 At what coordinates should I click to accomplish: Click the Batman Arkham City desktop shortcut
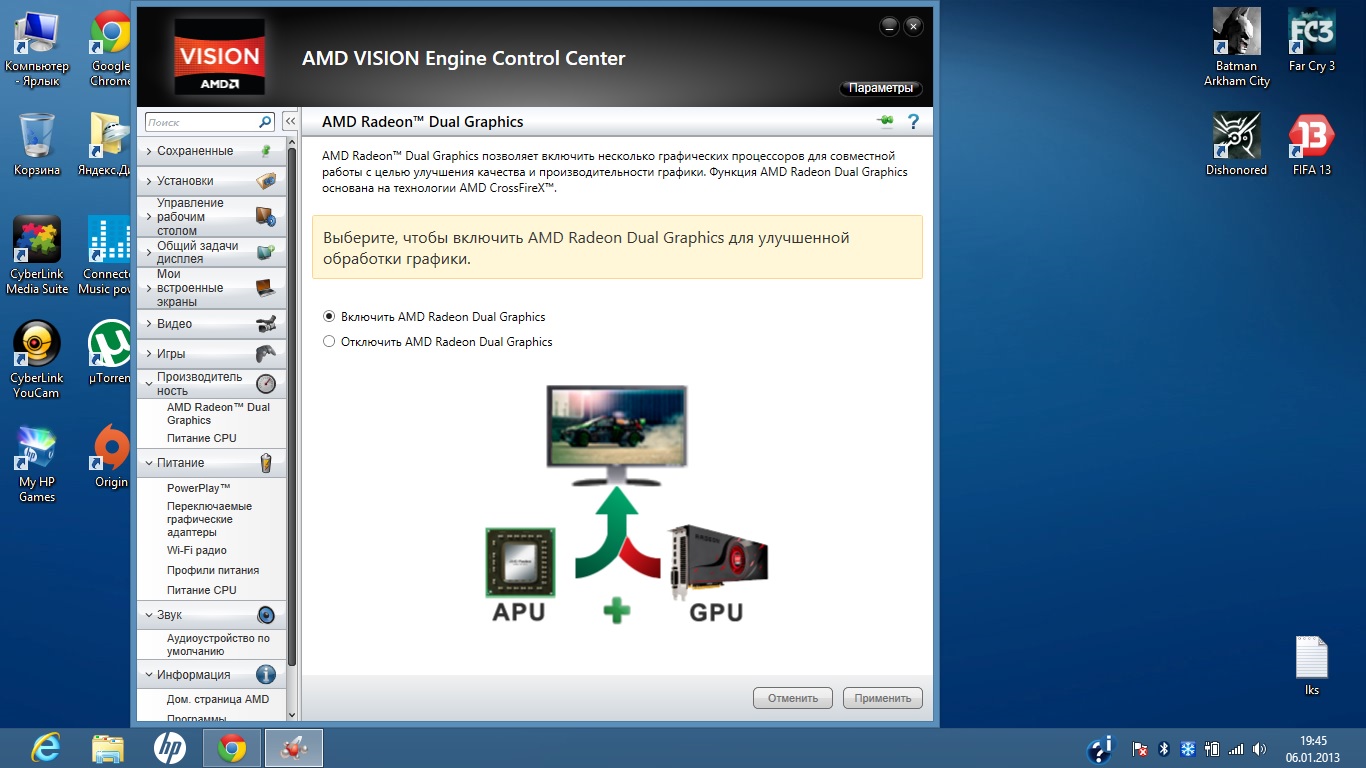click(x=1236, y=47)
